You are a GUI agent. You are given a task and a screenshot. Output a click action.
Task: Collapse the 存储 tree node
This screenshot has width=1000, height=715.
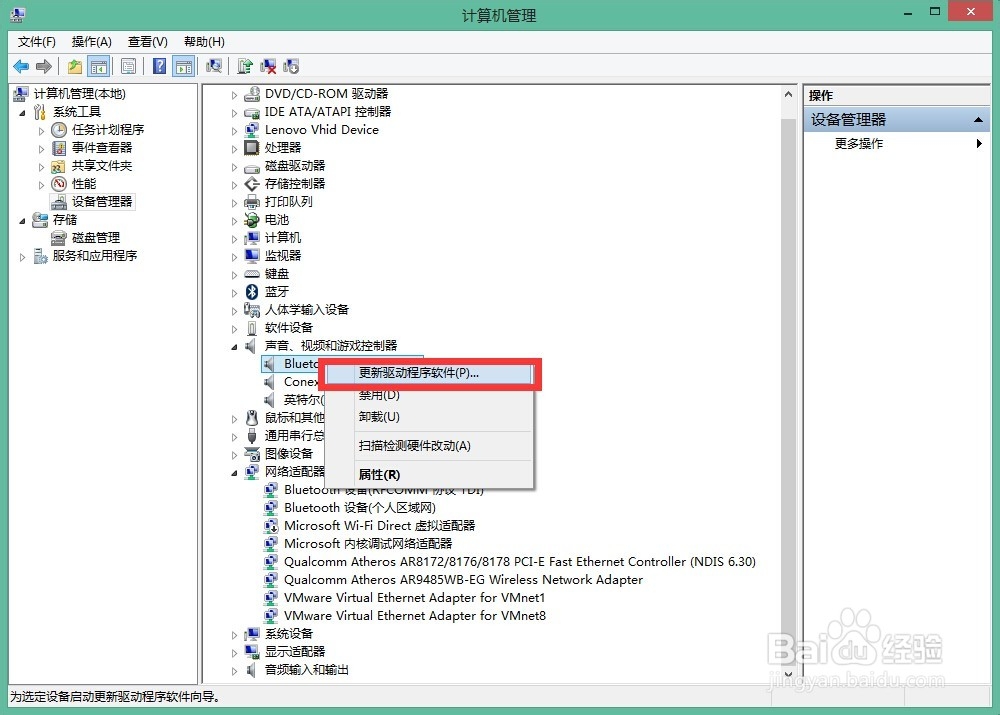coord(22,221)
